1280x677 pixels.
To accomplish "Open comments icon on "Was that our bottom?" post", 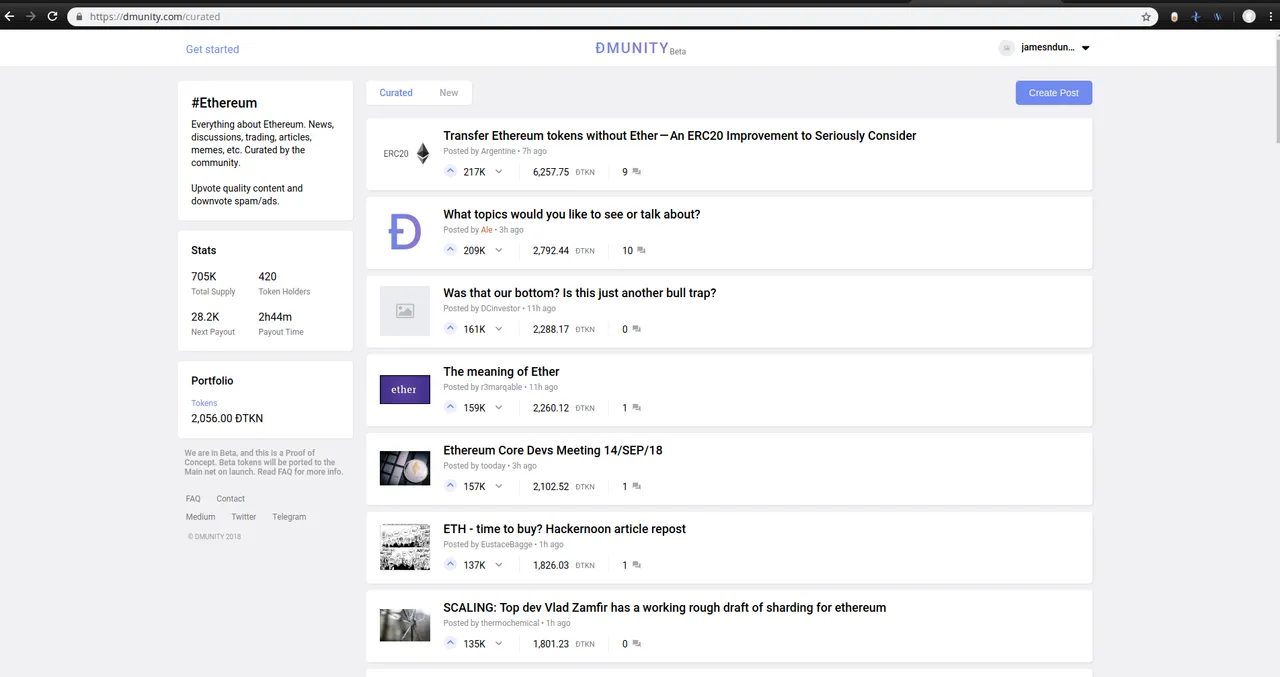I will click(637, 329).
